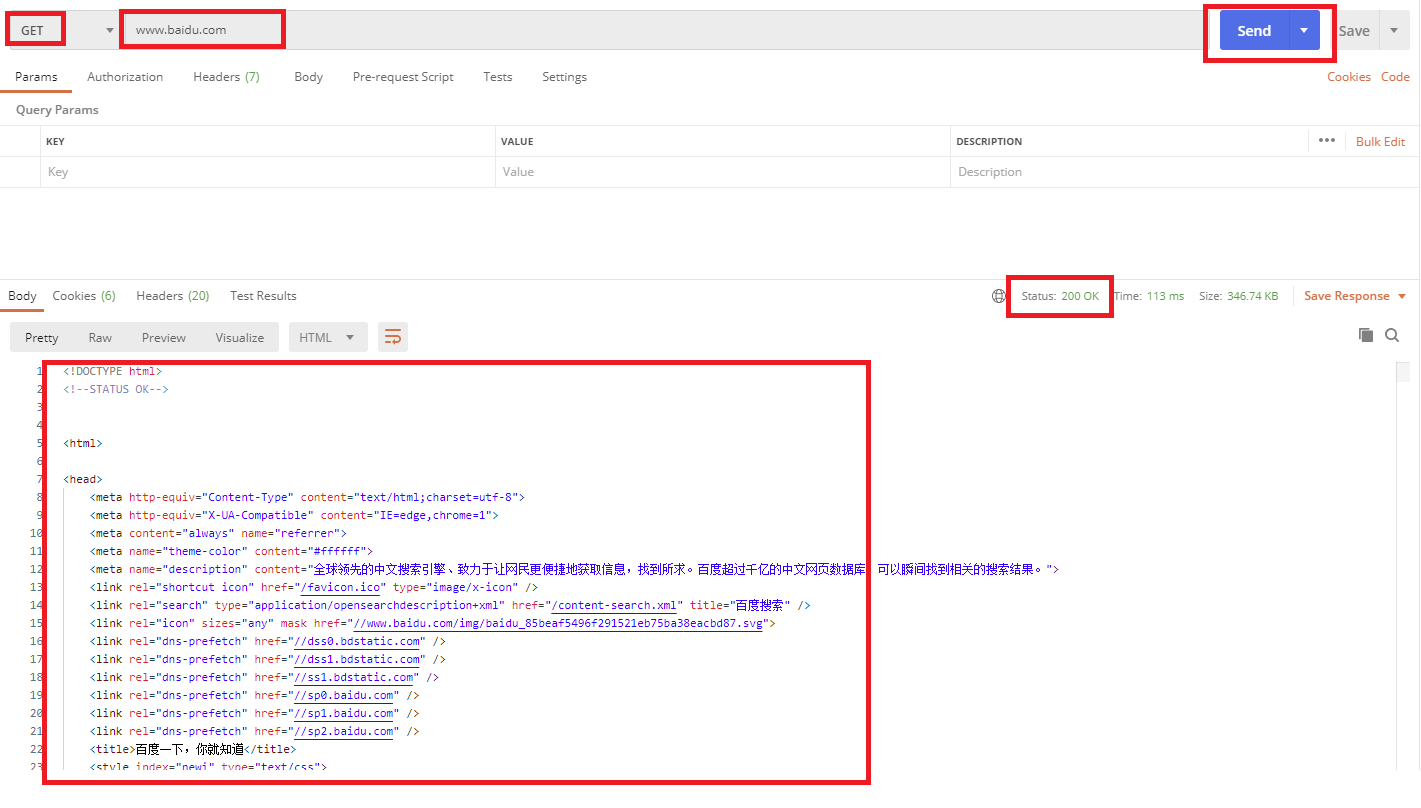Open the Tests tab
This screenshot has height=808, width=1421.
click(497, 77)
